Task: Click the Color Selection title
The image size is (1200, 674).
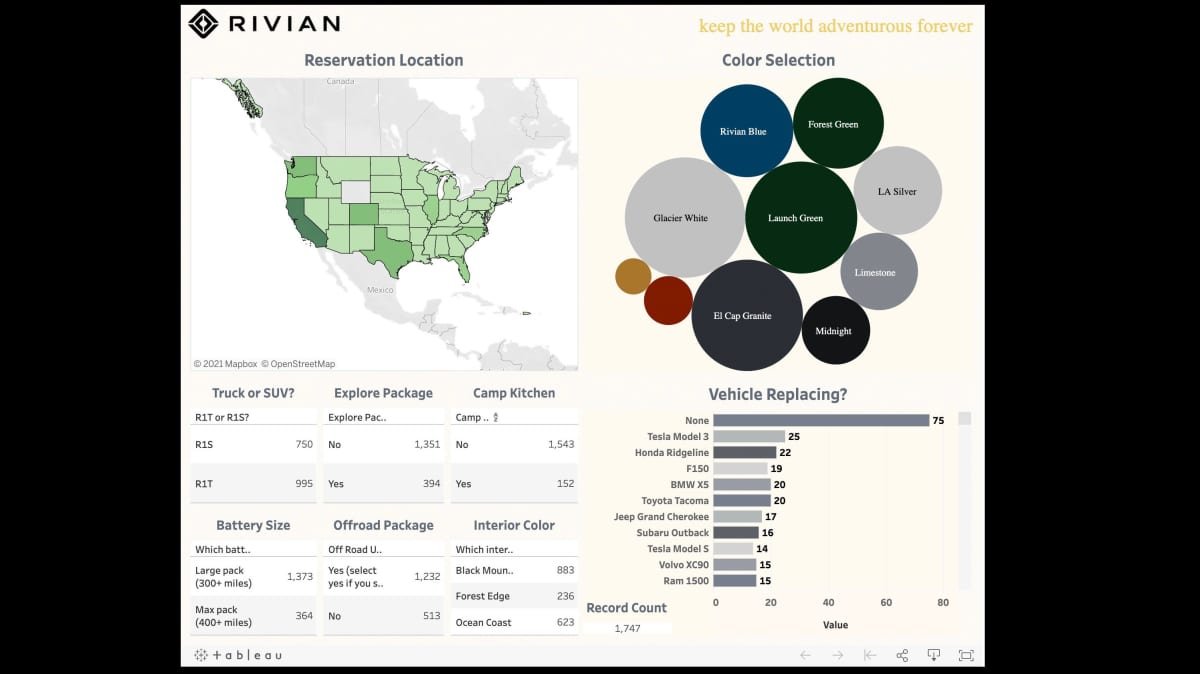Action: click(x=778, y=60)
